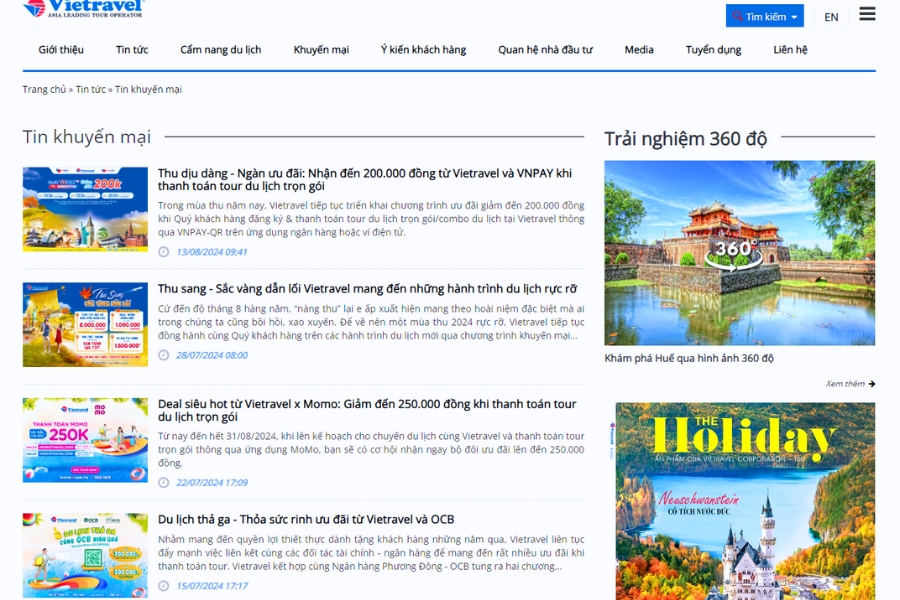This screenshot has width=900, height=600.
Task: Switch language to EN
Action: (831, 17)
